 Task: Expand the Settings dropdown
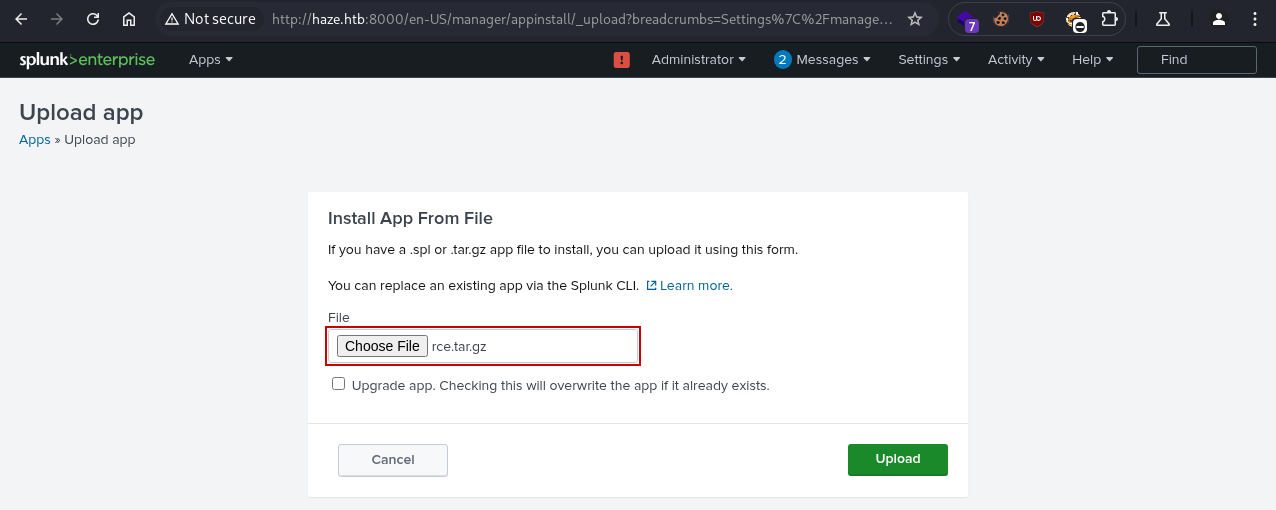[928, 60]
